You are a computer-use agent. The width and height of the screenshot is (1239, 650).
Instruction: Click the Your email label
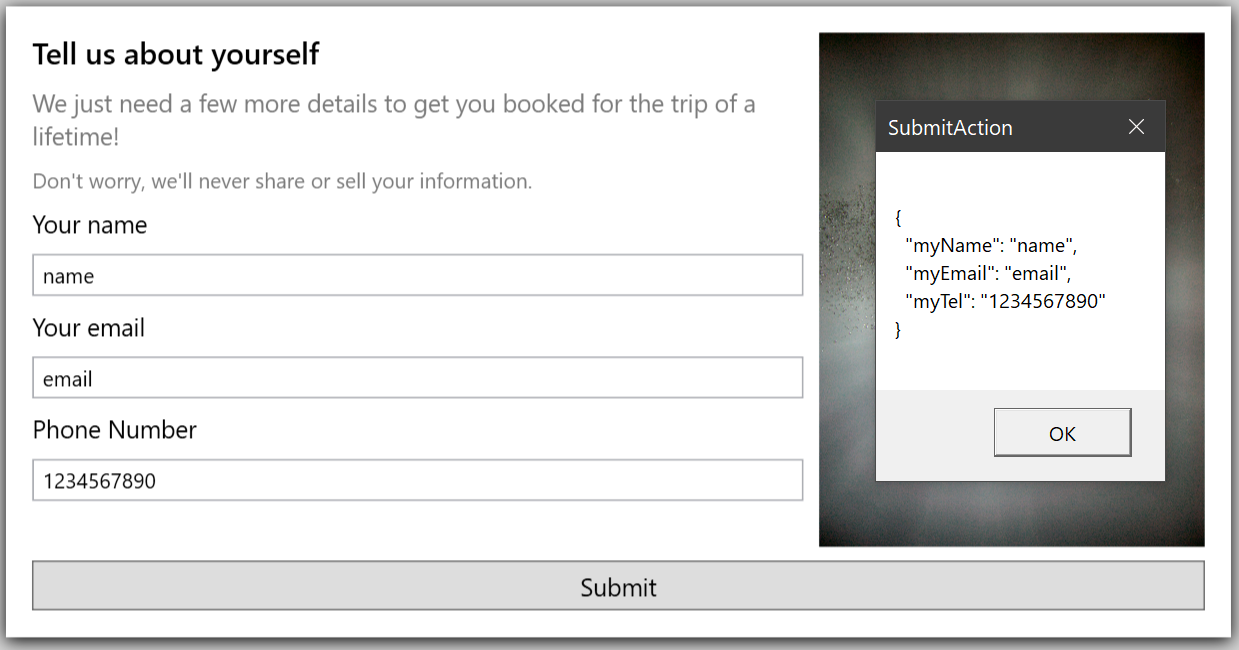(88, 328)
